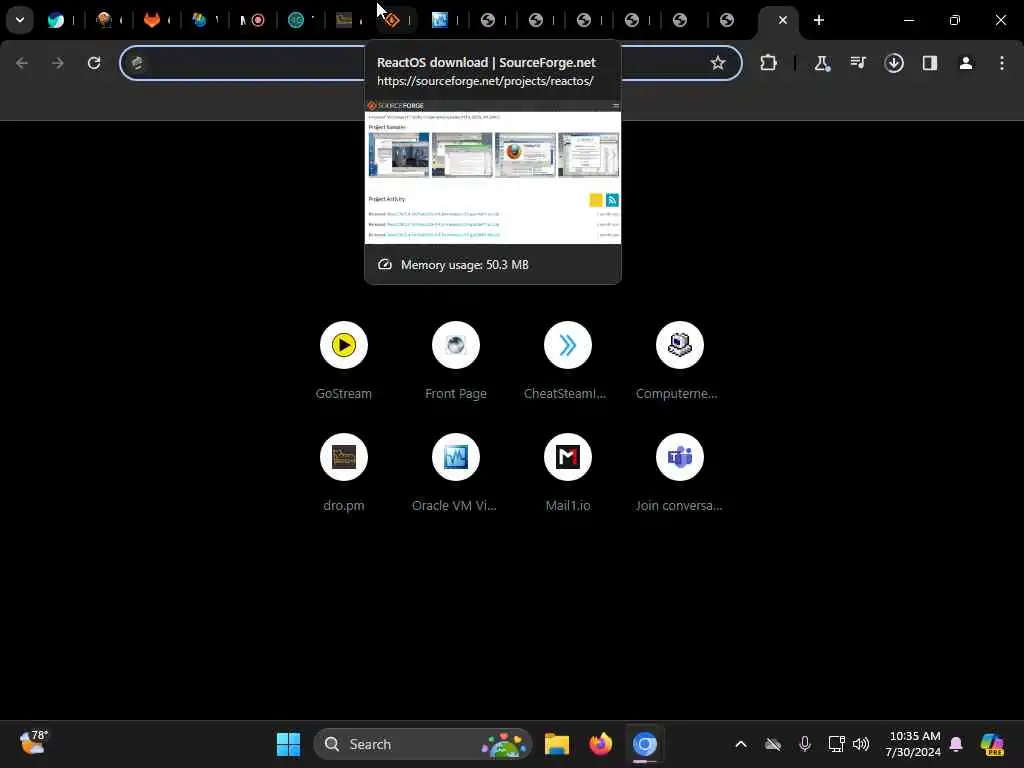Screen dimensions: 1024x768
Task: Open the clock showing 10:35 AM
Action: click(914, 744)
